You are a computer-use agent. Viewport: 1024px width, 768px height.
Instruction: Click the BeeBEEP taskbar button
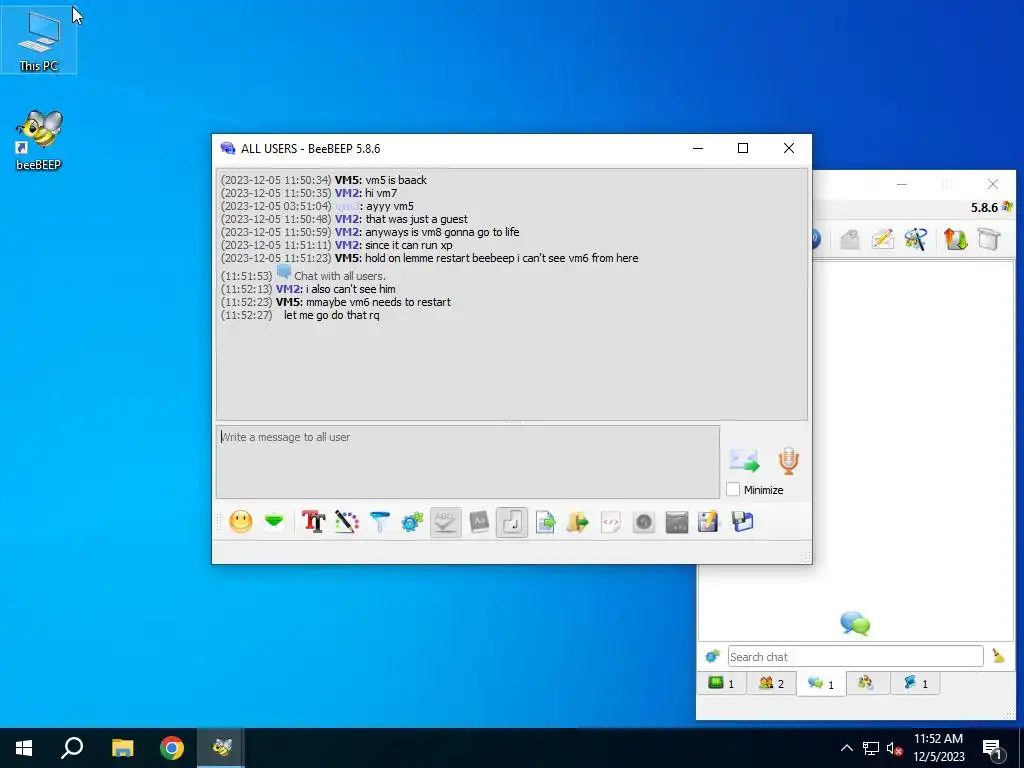pyautogui.click(x=222, y=748)
